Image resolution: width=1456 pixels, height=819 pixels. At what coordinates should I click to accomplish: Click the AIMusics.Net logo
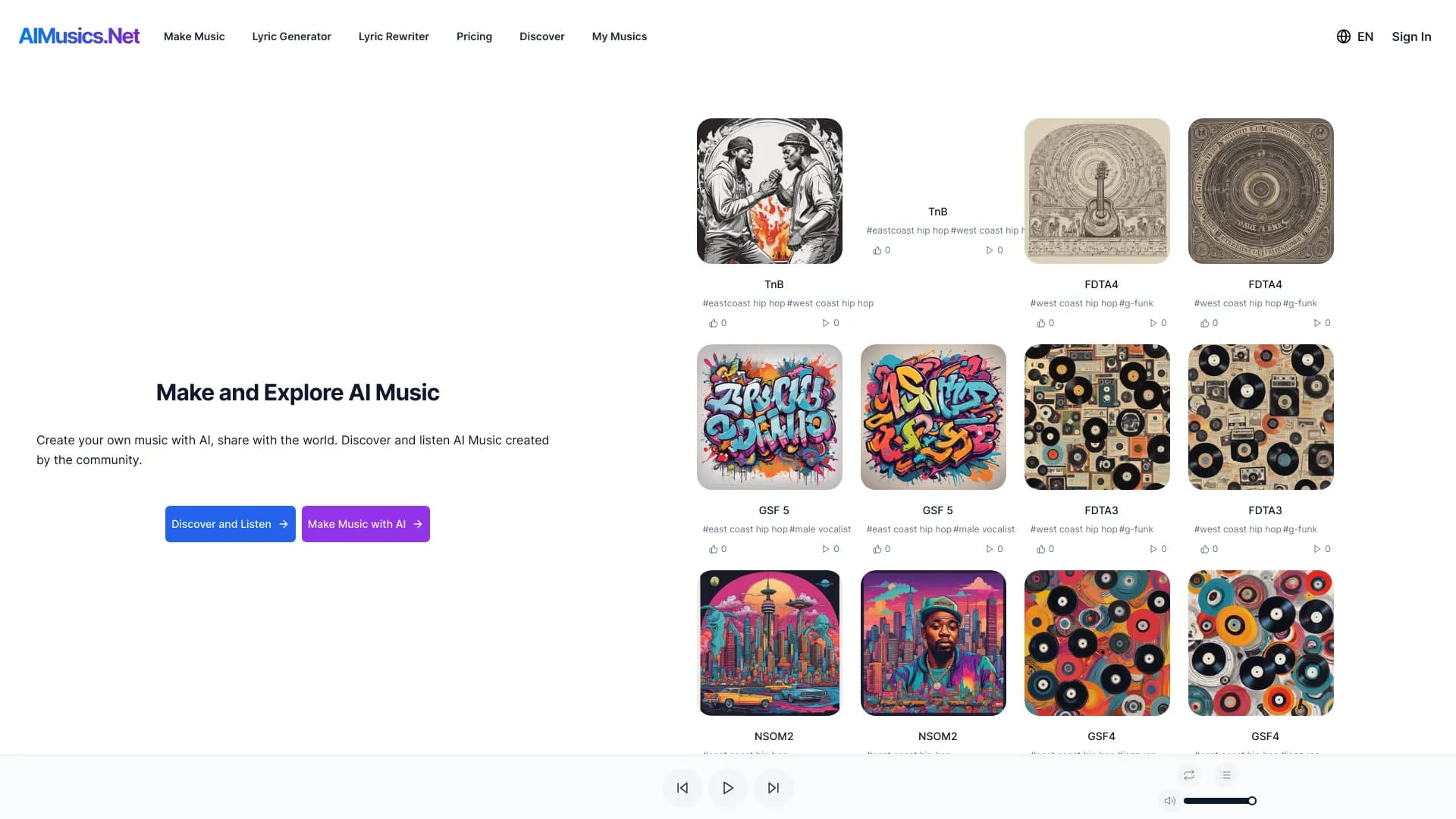79,36
